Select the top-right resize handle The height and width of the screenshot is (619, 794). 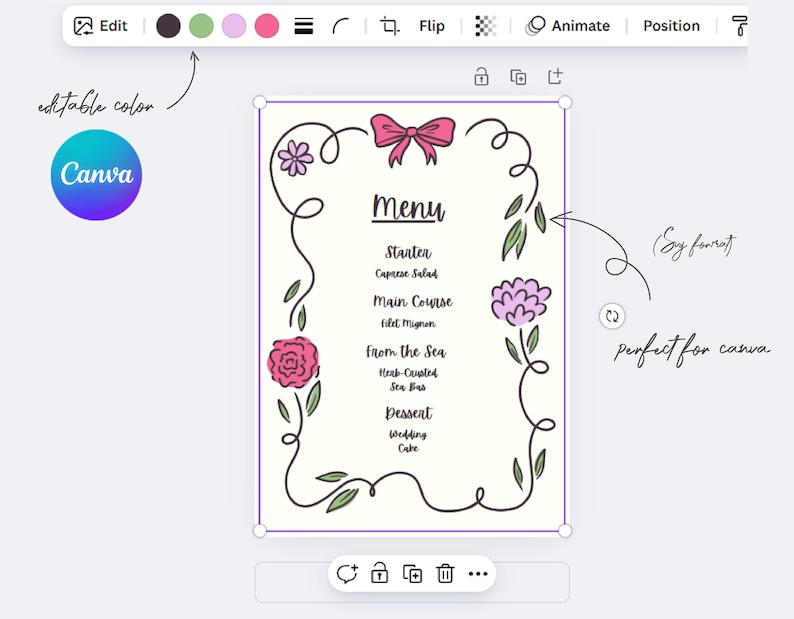[565, 102]
